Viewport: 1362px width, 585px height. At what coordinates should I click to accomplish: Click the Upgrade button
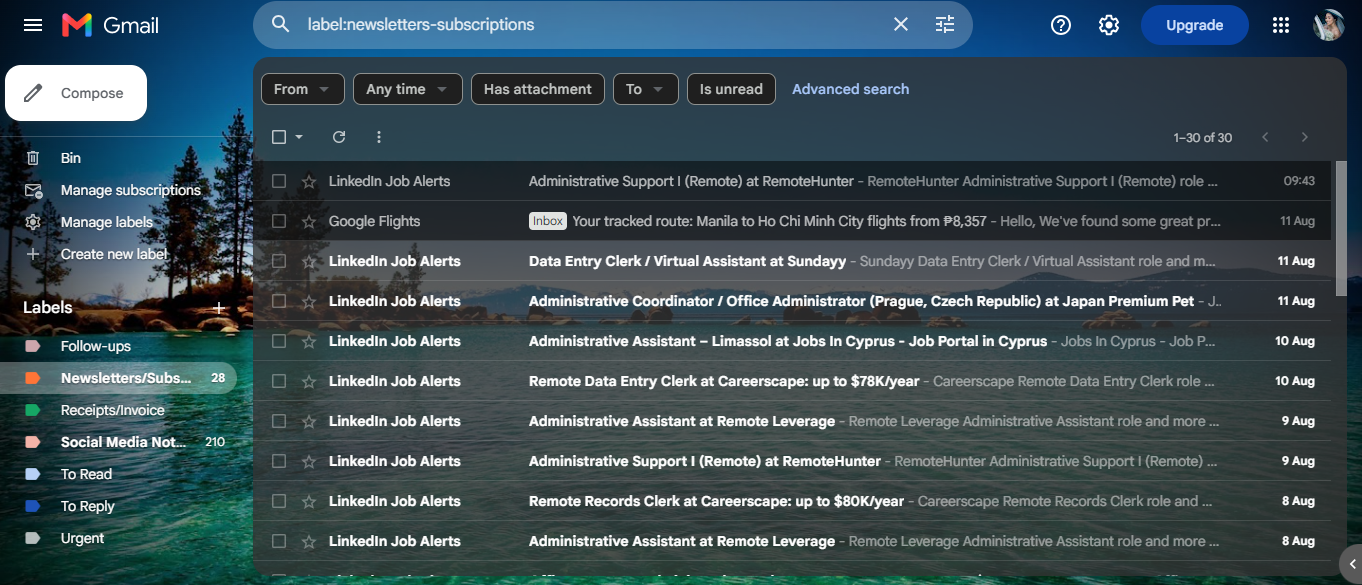click(1195, 25)
